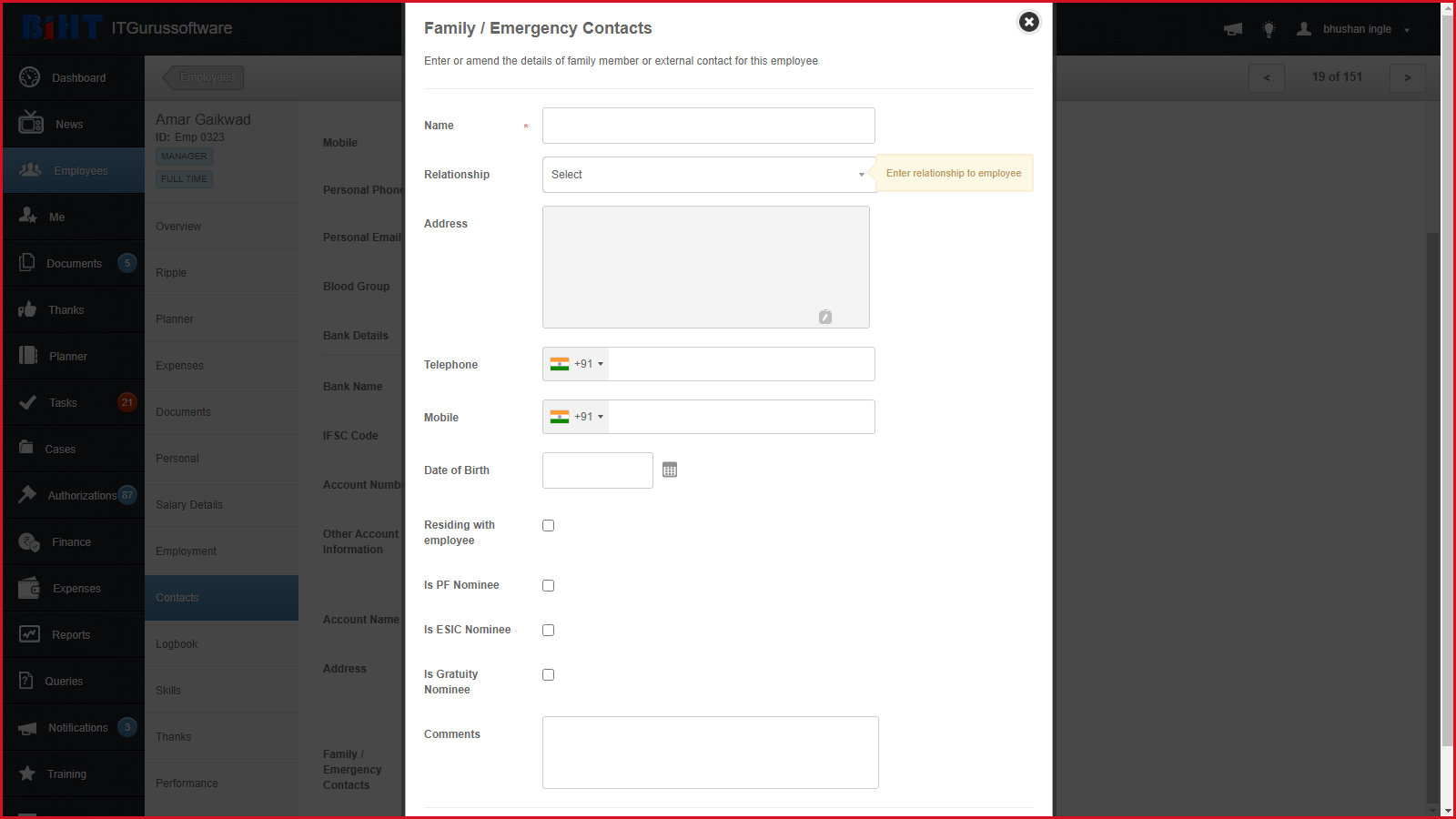Click the announcements megaphone icon in header

pos(1233,29)
